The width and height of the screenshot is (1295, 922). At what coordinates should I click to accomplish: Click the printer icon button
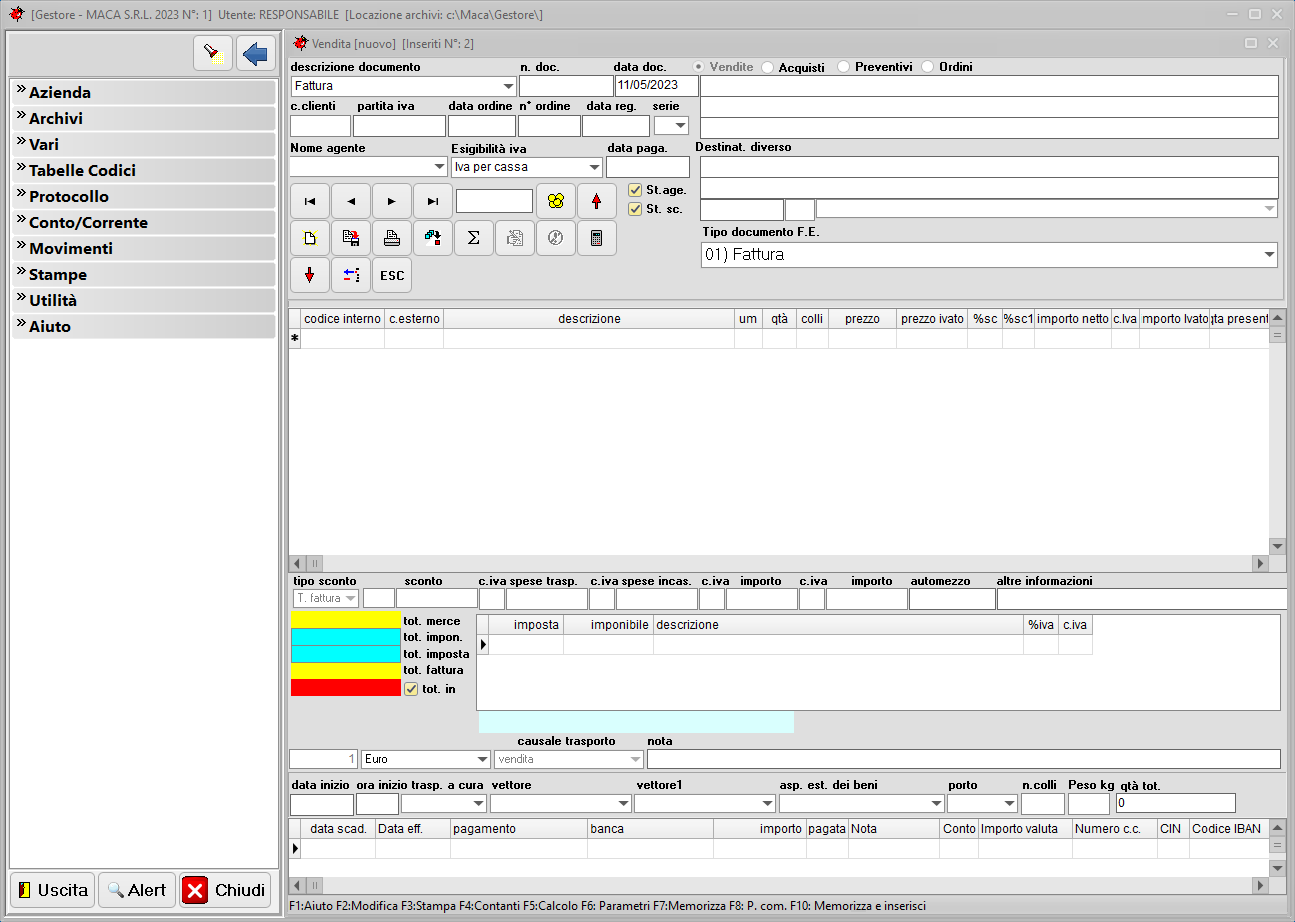click(x=392, y=238)
